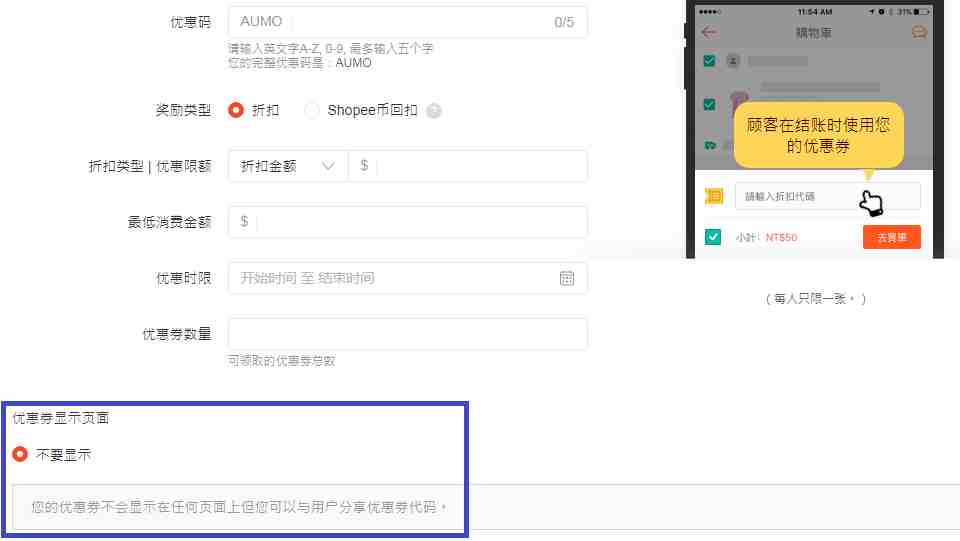960x541 pixels.
Task: Click the calendar icon in the date range field
Action: tap(567, 278)
